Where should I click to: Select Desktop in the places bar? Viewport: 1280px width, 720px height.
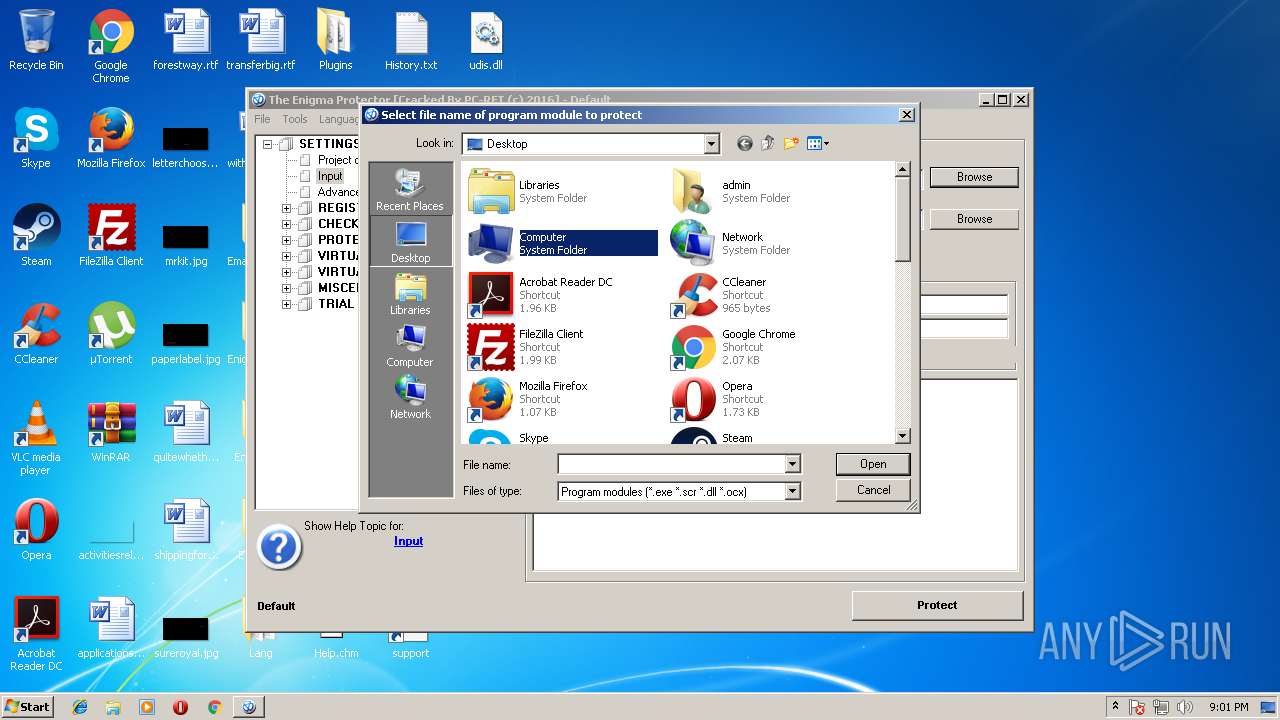410,241
